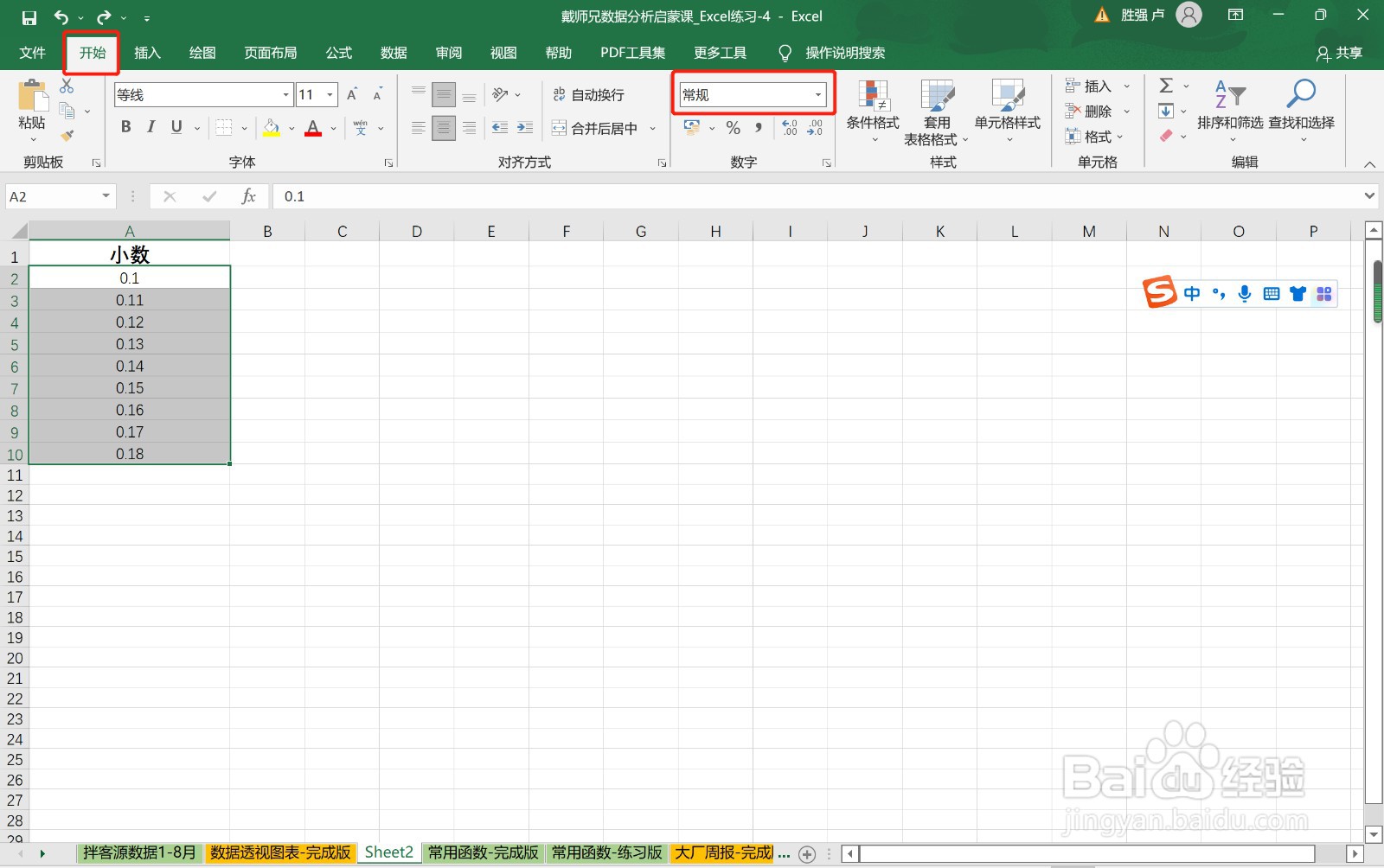Select the 格式刷 (Format Painter) icon
The width and height of the screenshot is (1384, 868).
tap(68, 134)
